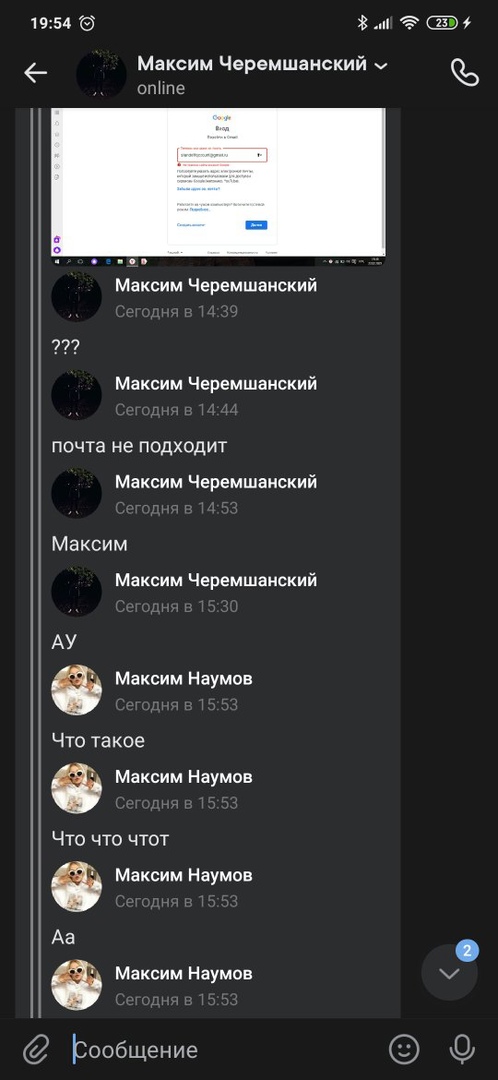Tap avatar beside 15:30 message

(76, 592)
